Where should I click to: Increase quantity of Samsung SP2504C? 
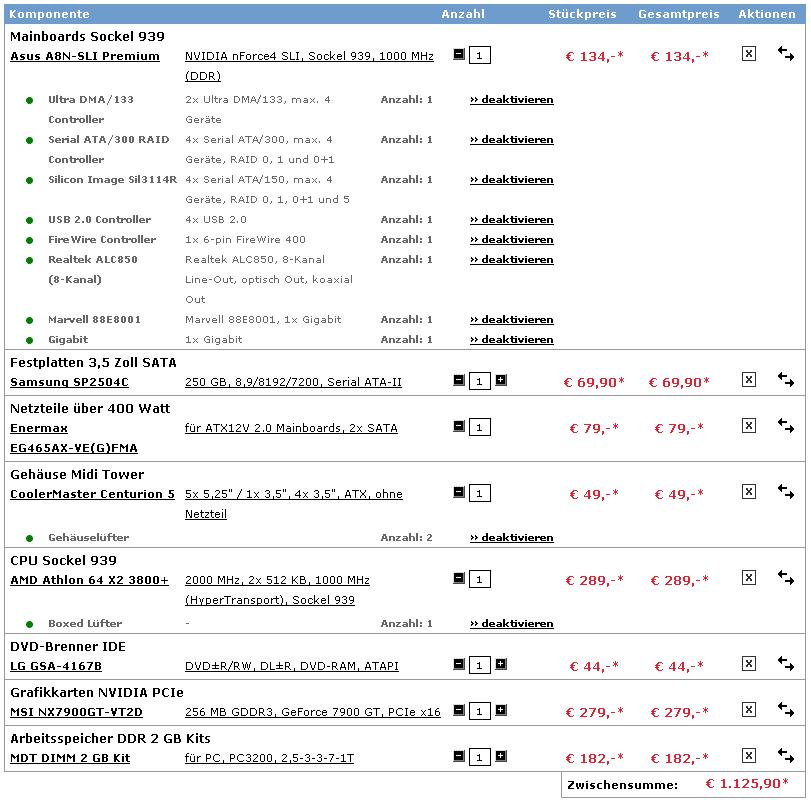click(x=501, y=380)
